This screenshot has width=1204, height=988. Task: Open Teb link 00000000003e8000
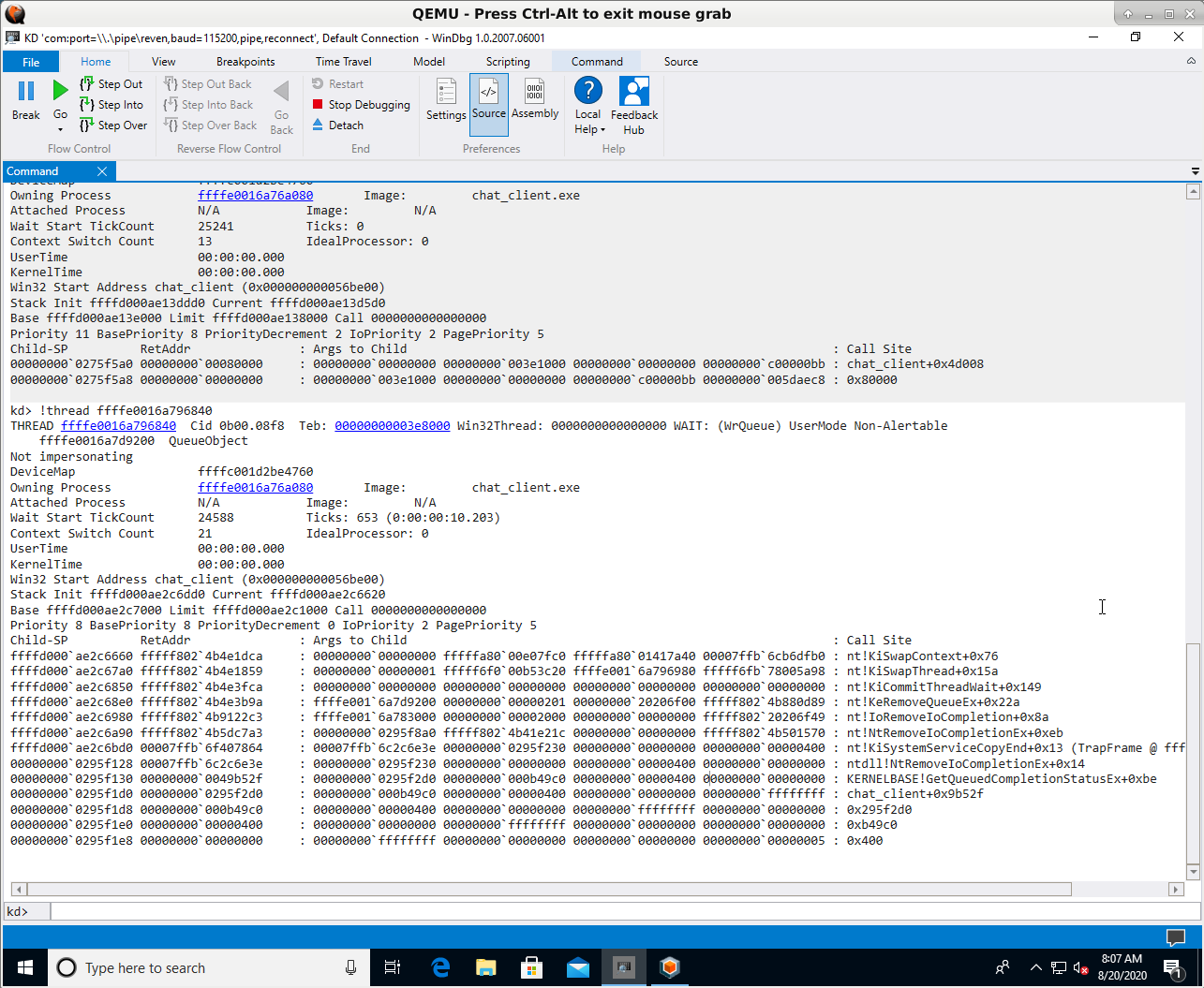[392, 426]
